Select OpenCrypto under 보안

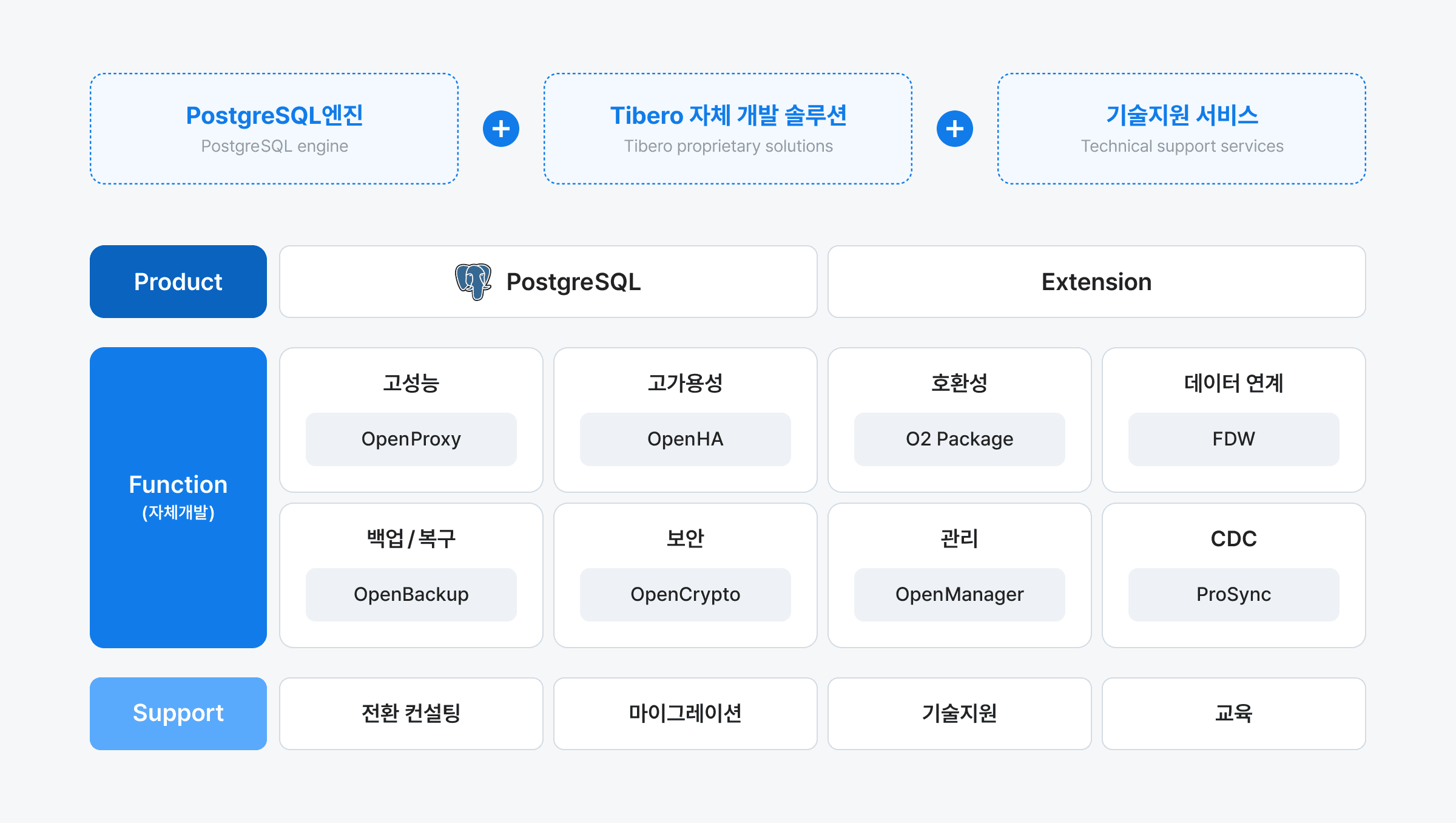point(685,594)
